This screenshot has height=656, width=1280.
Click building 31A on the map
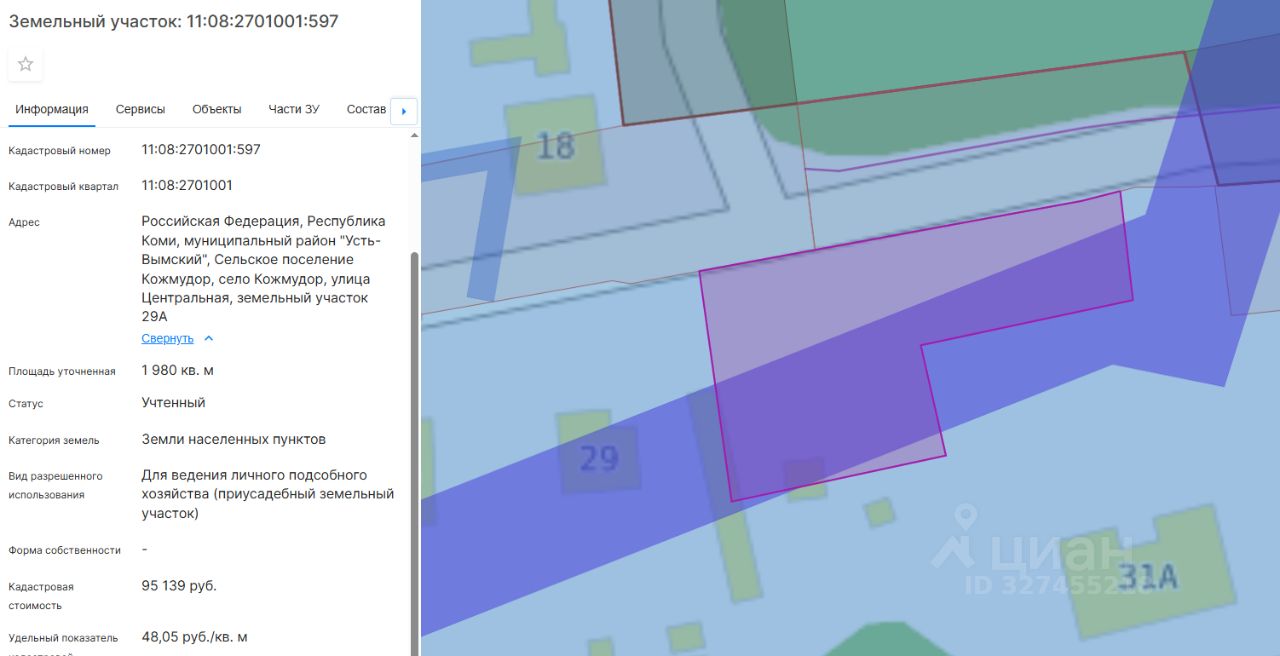1147,576
